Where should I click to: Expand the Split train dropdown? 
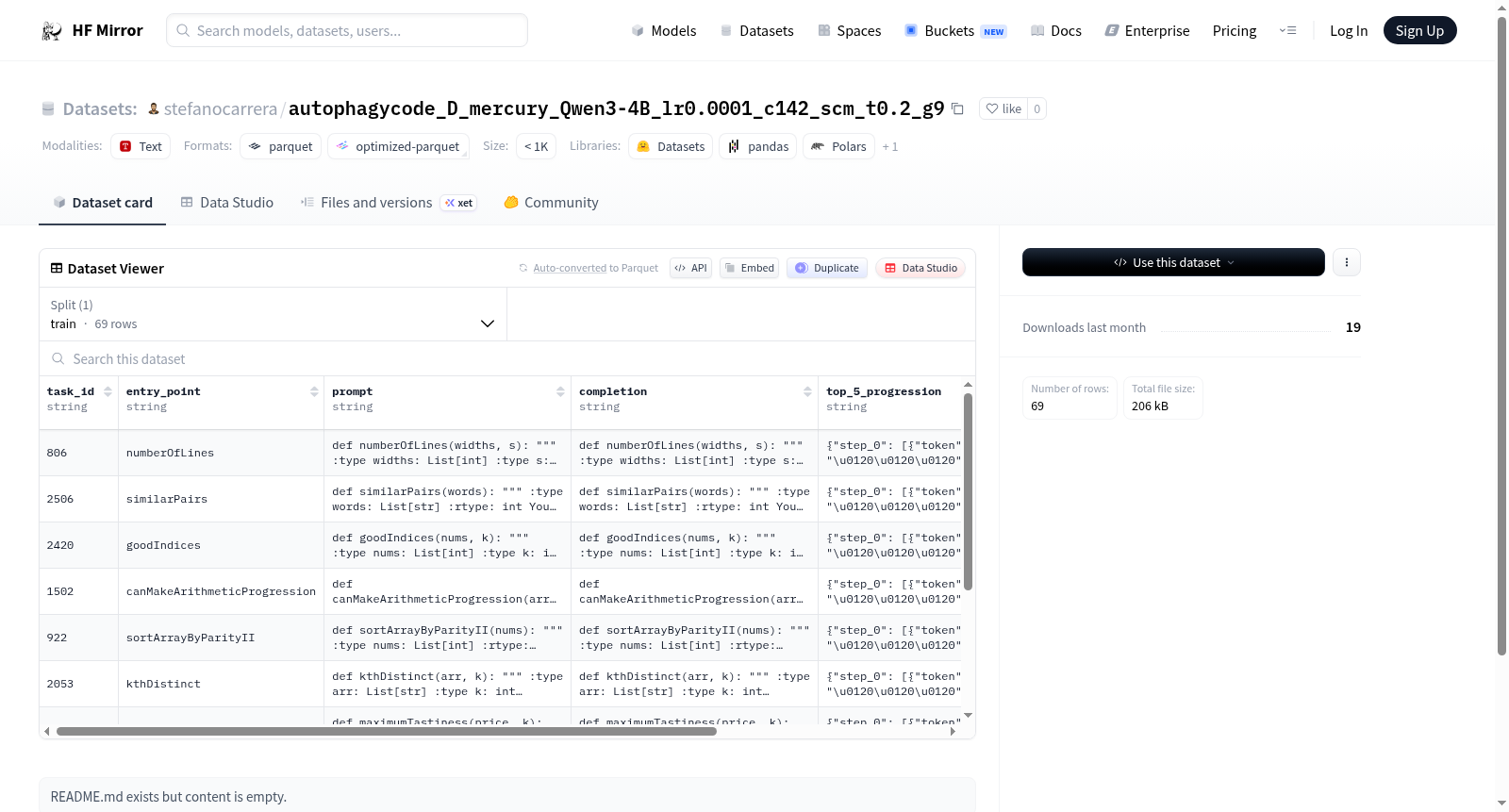[x=273, y=314]
